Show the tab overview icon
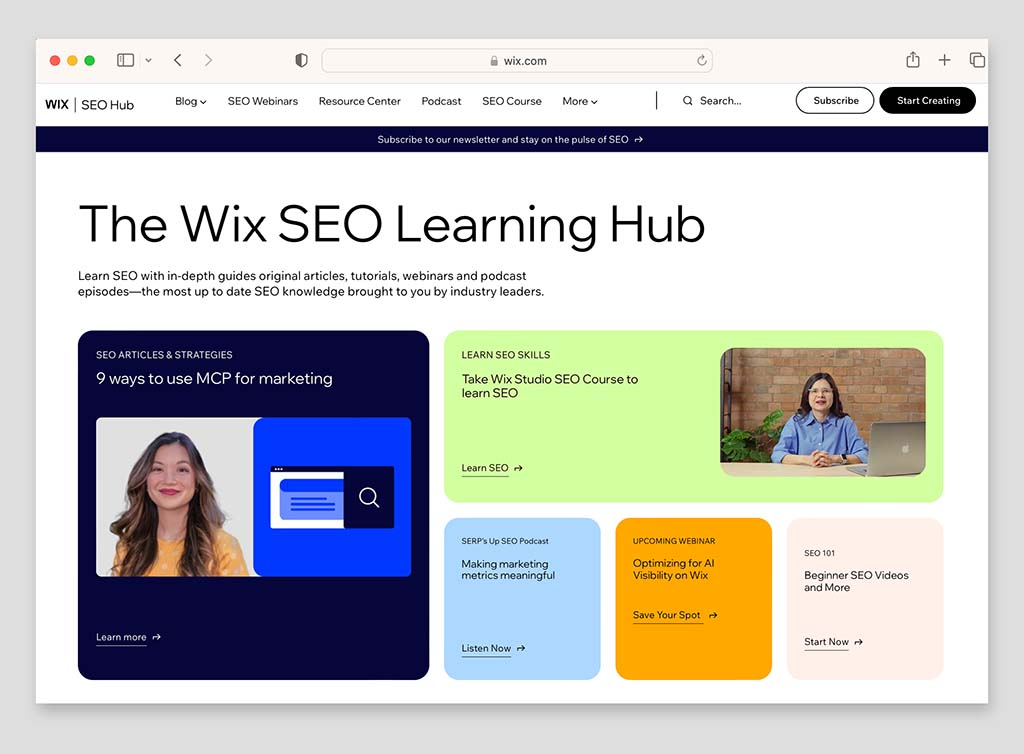 [x=977, y=60]
